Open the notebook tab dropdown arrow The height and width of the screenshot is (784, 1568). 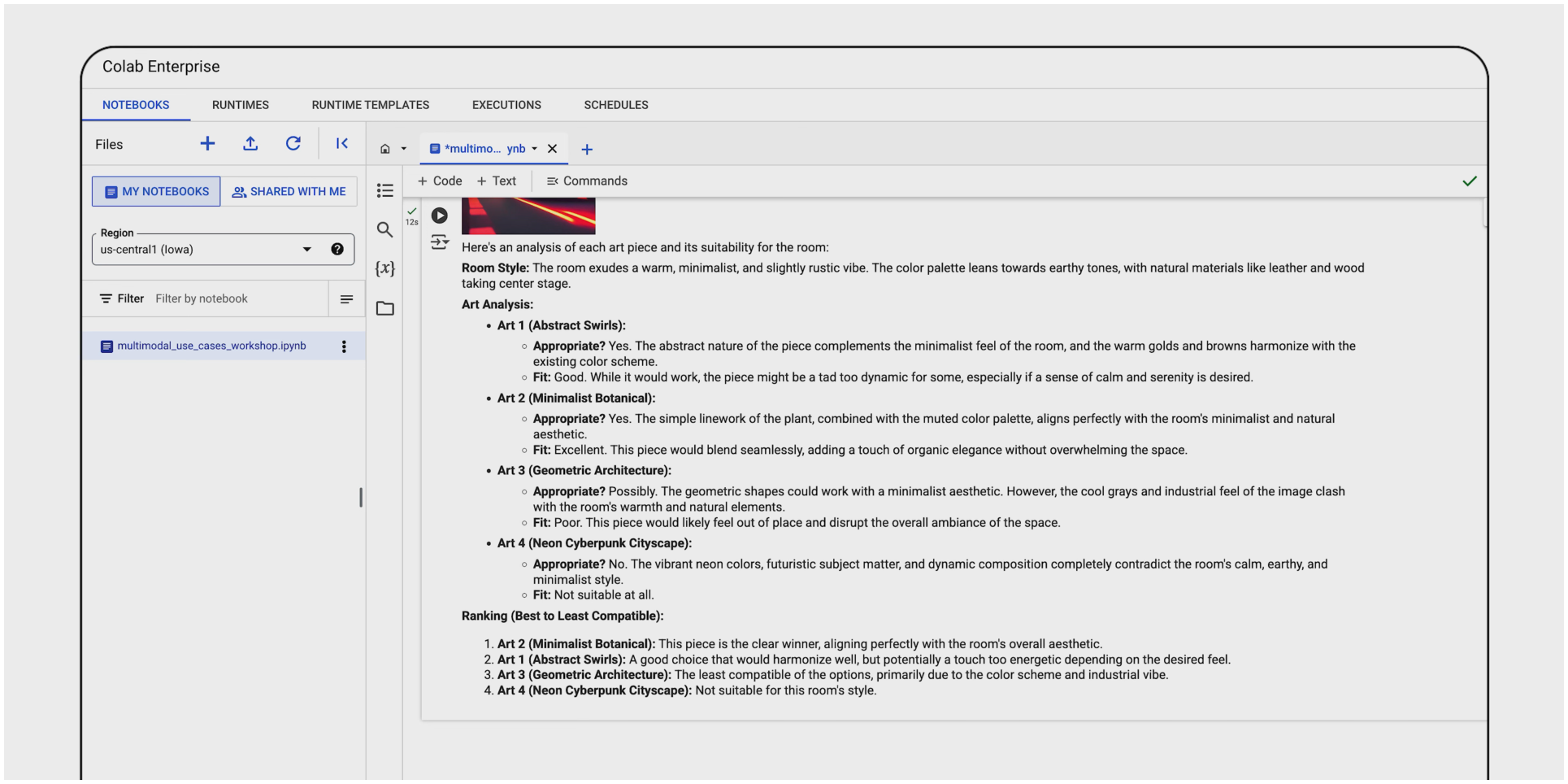534,149
